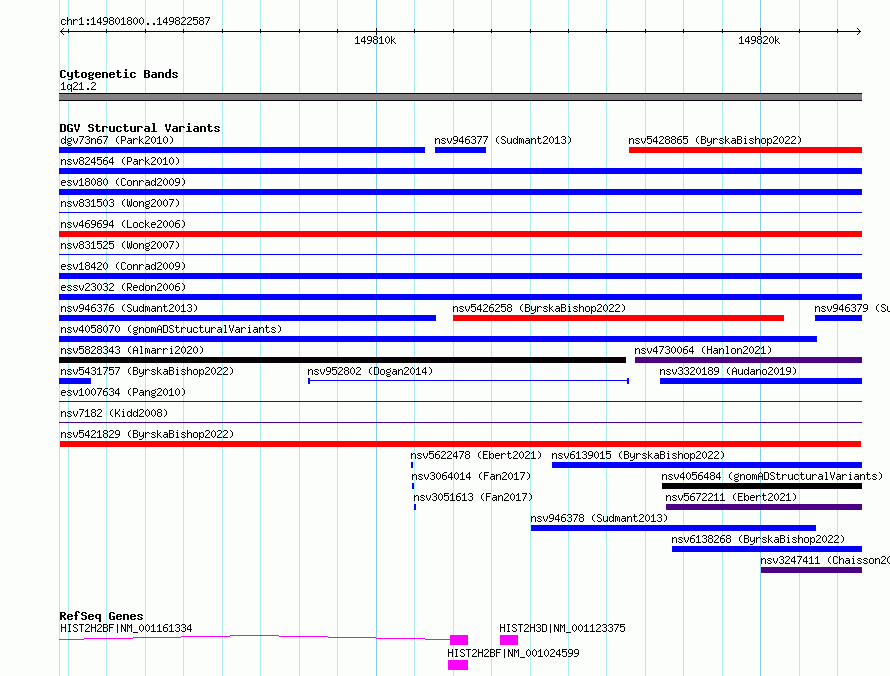Screen dimensions: 890x676
Task: Open the DGV Structural Variants track title
Action: tap(140, 128)
